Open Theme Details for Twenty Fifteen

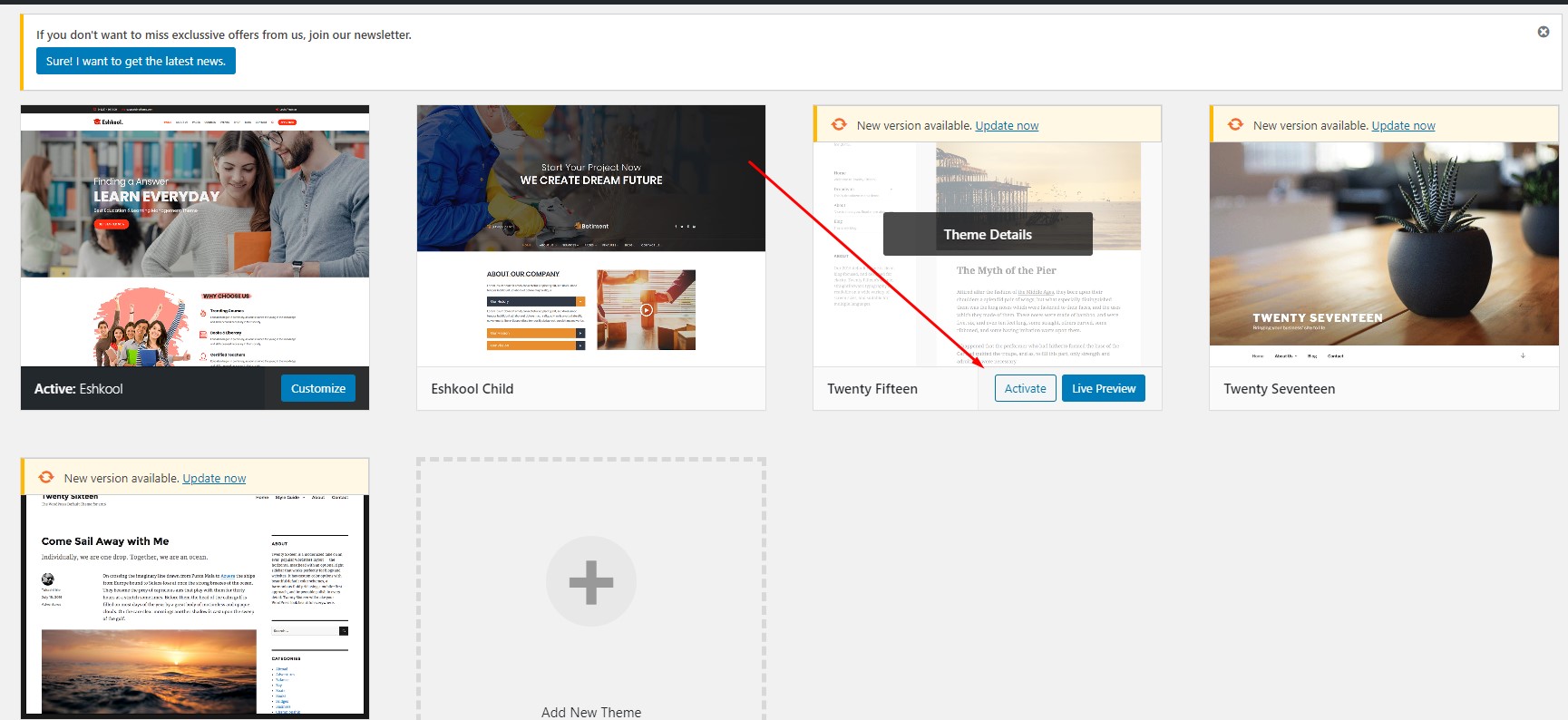pyautogui.click(x=988, y=234)
